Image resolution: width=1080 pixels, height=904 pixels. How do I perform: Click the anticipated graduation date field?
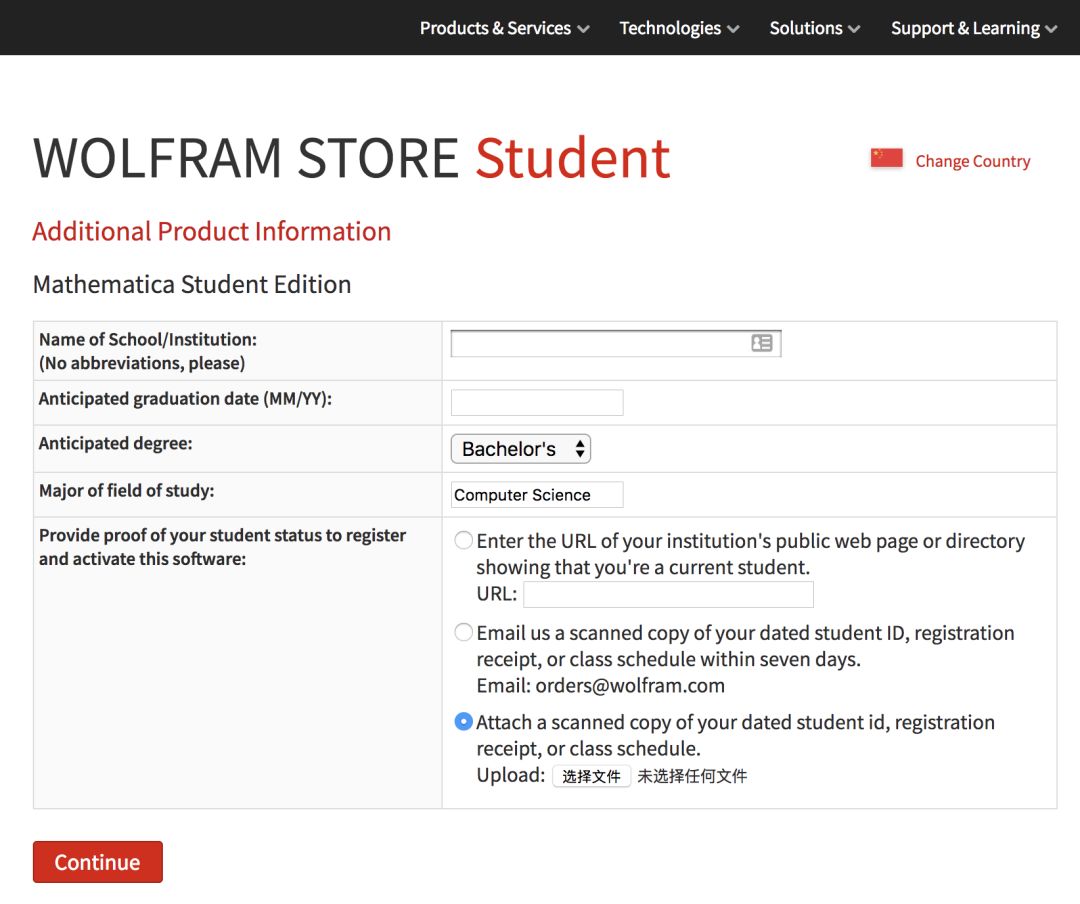537,402
